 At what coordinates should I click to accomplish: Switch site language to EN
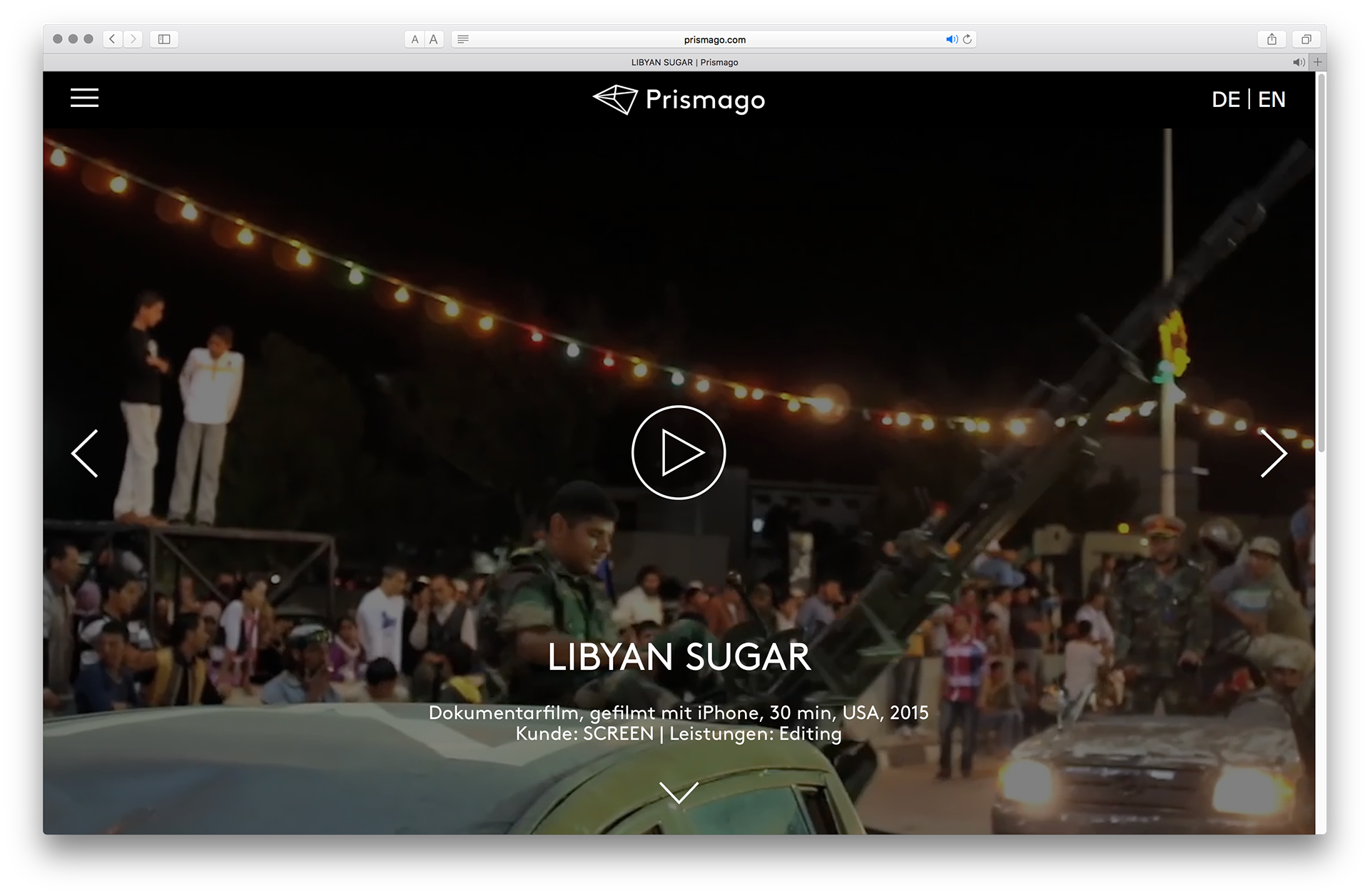1272,99
